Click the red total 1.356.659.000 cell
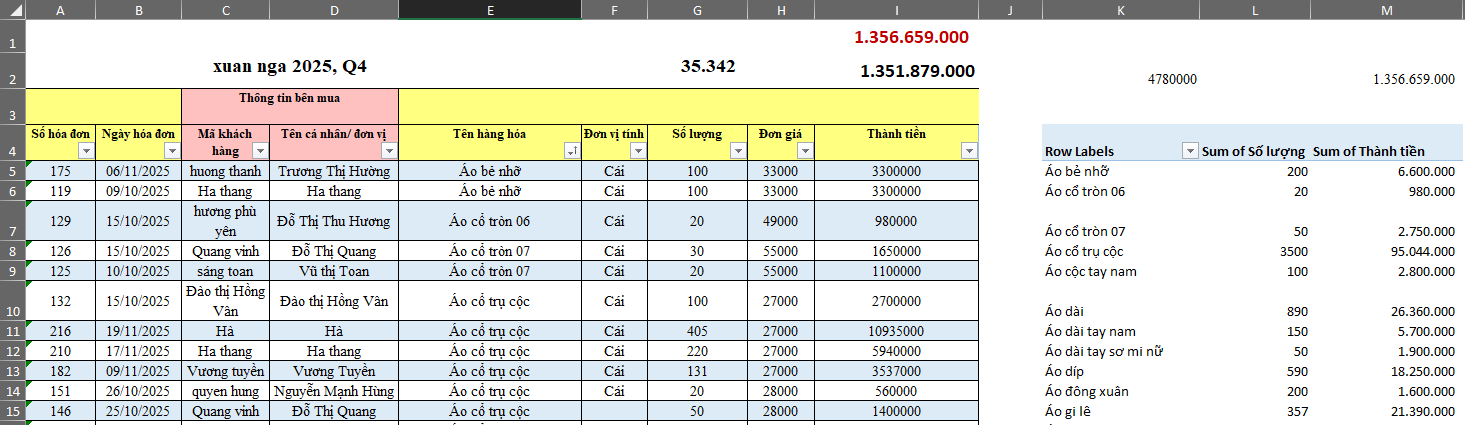Viewport: 1465px width, 425px height. (x=910, y=37)
